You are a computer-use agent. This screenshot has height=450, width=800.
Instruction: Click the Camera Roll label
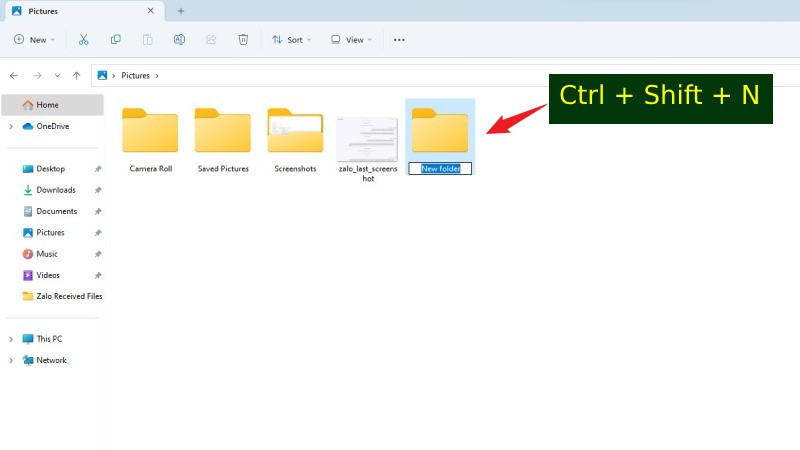click(x=151, y=169)
